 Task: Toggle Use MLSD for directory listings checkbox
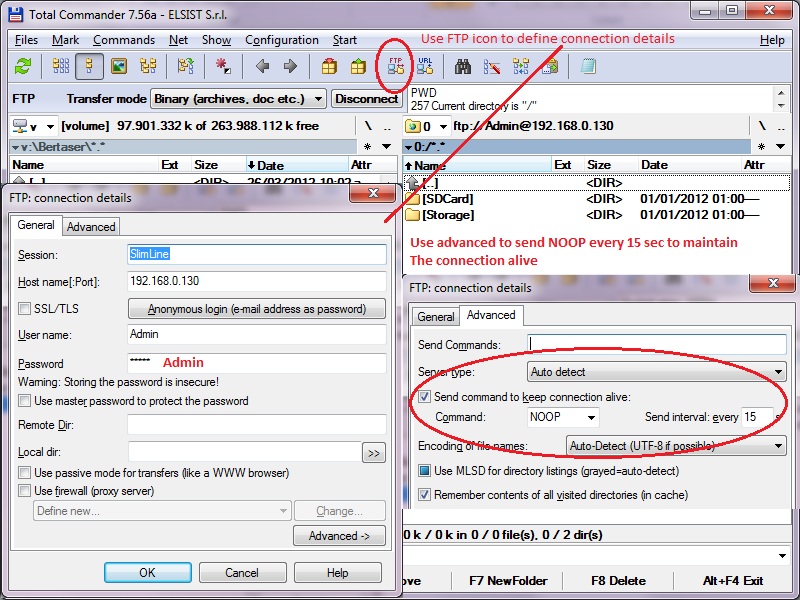click(424, 470)
